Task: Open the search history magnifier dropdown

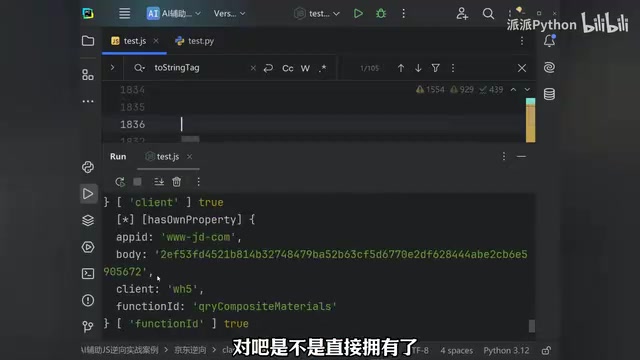Action: pos(139,68)
